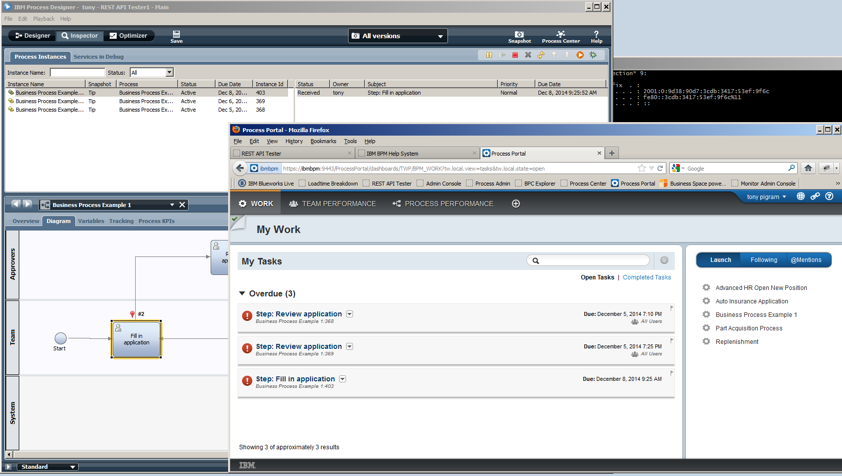Click the bookmark star in Firefox address bar

(x=641, y=168)
